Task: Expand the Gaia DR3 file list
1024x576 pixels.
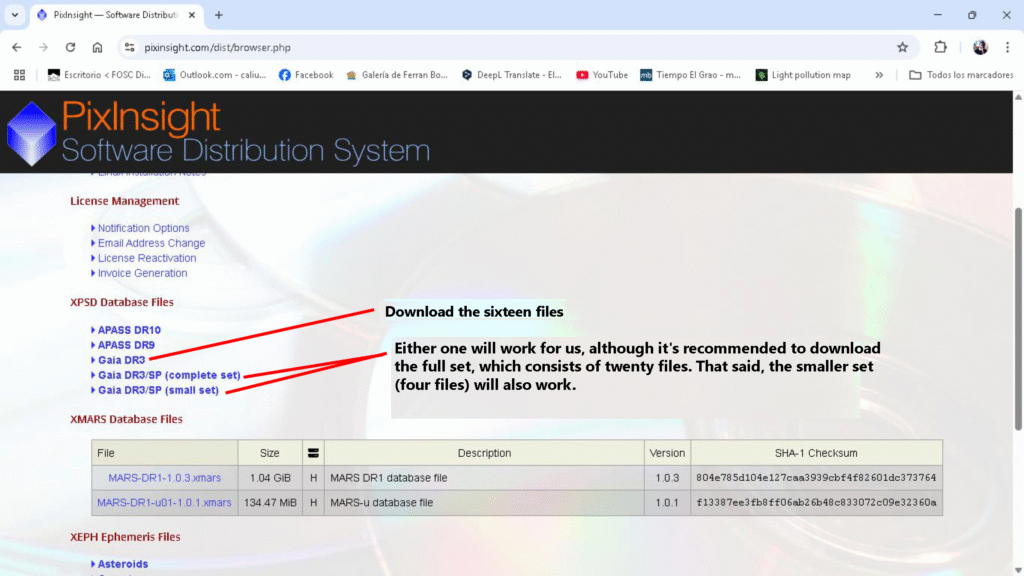Action: [x=121, y=360]
